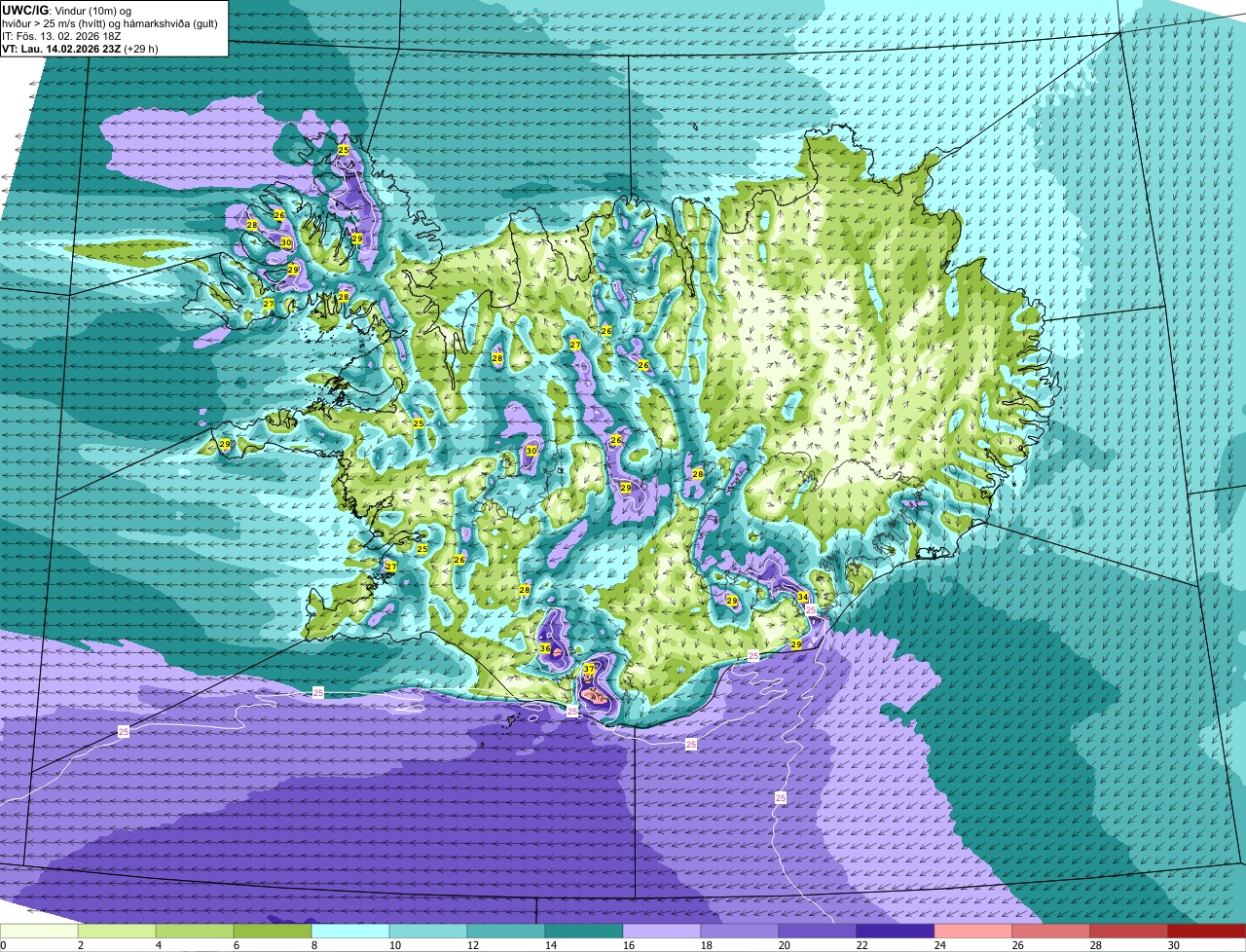Click the 24–26 m/s pink legend swatch
The width and height of the screenshot is (1246, 952).
pyautogui.click(x=973, y=931)
